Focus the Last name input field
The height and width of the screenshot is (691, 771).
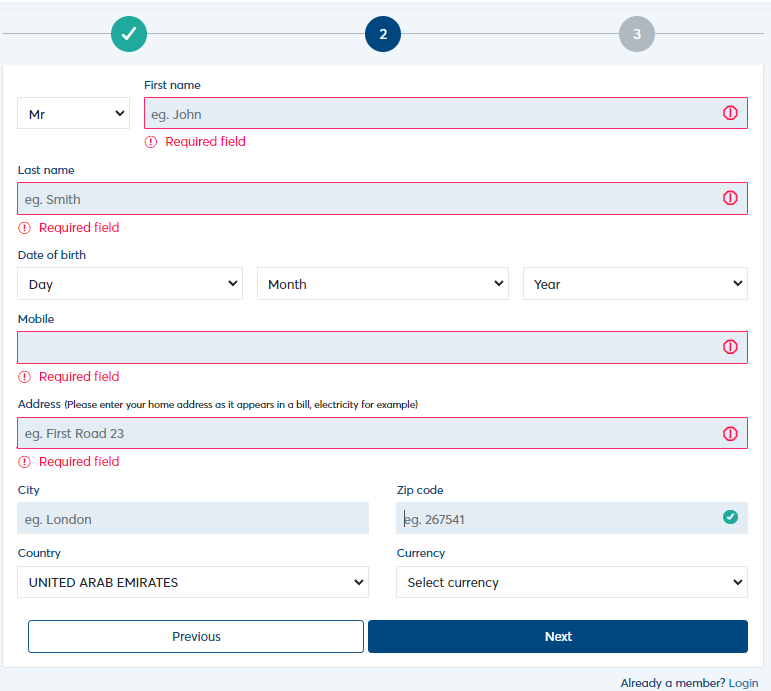(383, 199)
